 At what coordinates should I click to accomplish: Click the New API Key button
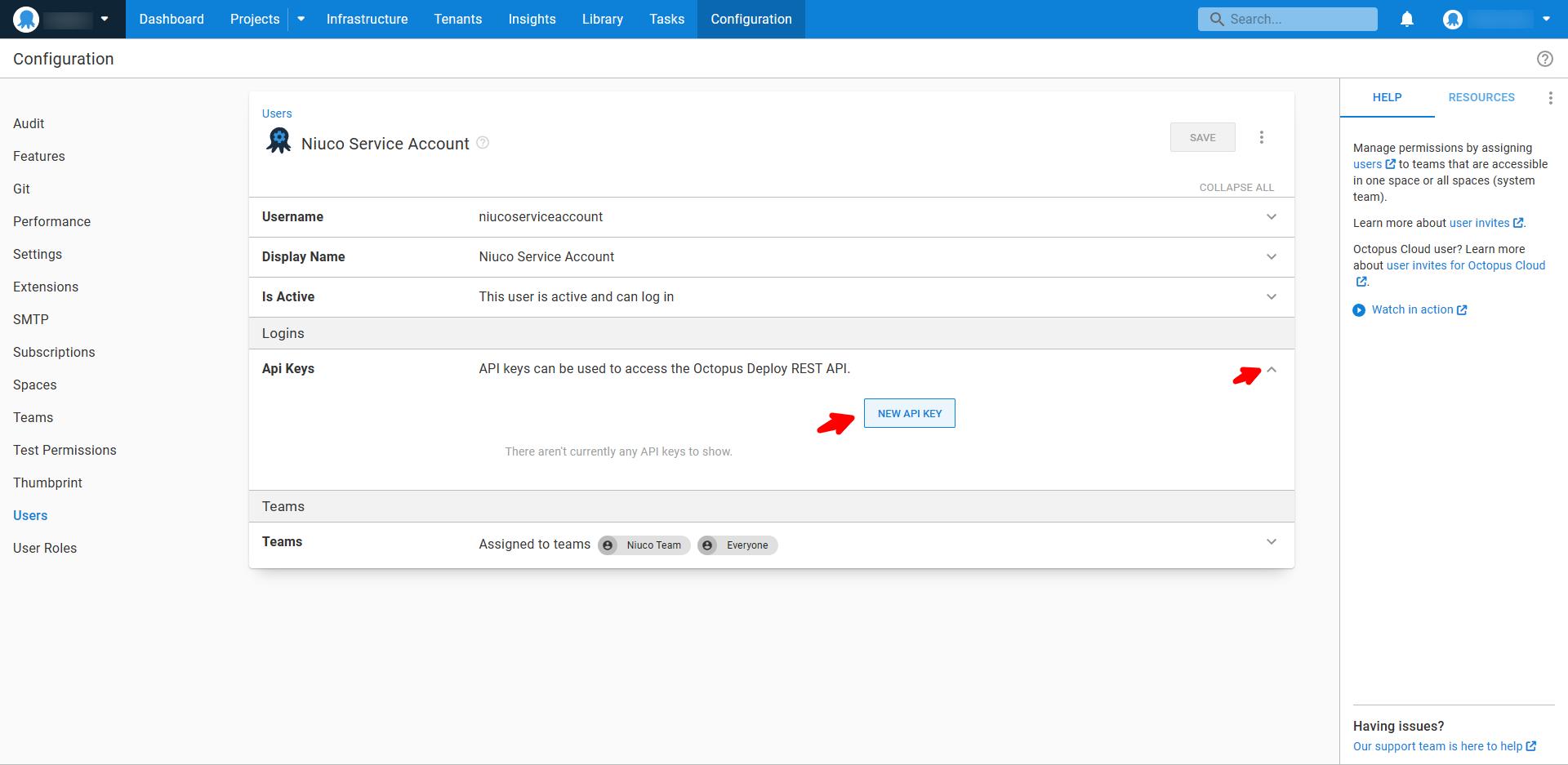click(x=910, y=413)
